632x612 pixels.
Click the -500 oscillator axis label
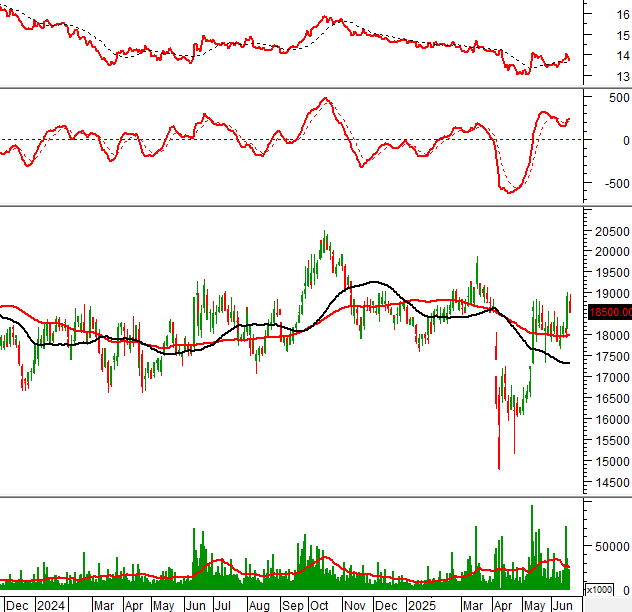[617, 183]
